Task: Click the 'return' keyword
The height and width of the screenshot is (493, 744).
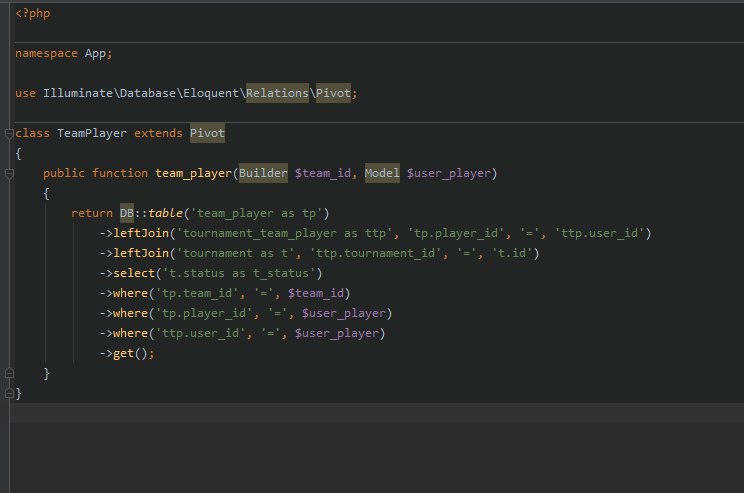Action: (x=92, y=213)
